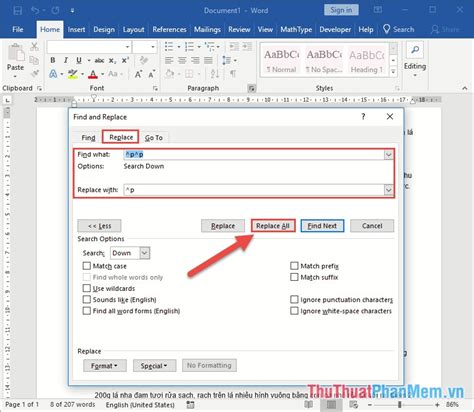The image size is (474, 412).
Task: Click the Cut scissors icon
Action: point(34,47)
